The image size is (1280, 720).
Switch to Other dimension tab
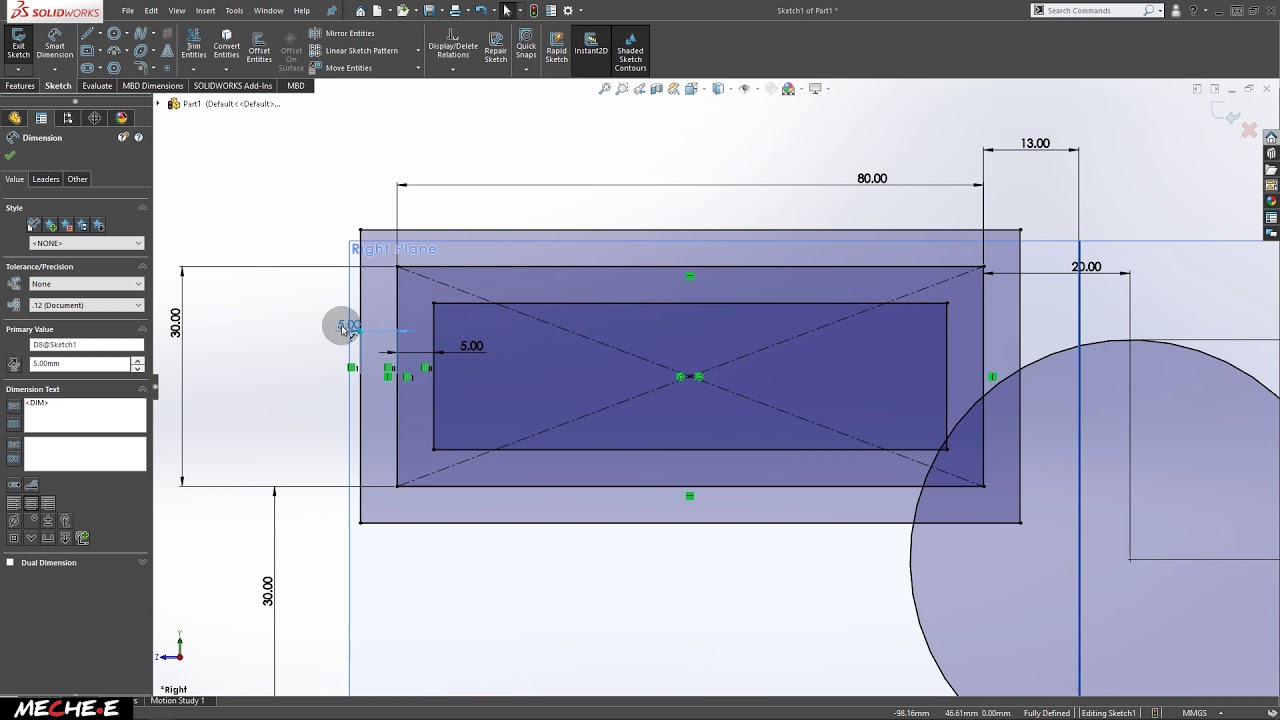[x=77, y=179]
